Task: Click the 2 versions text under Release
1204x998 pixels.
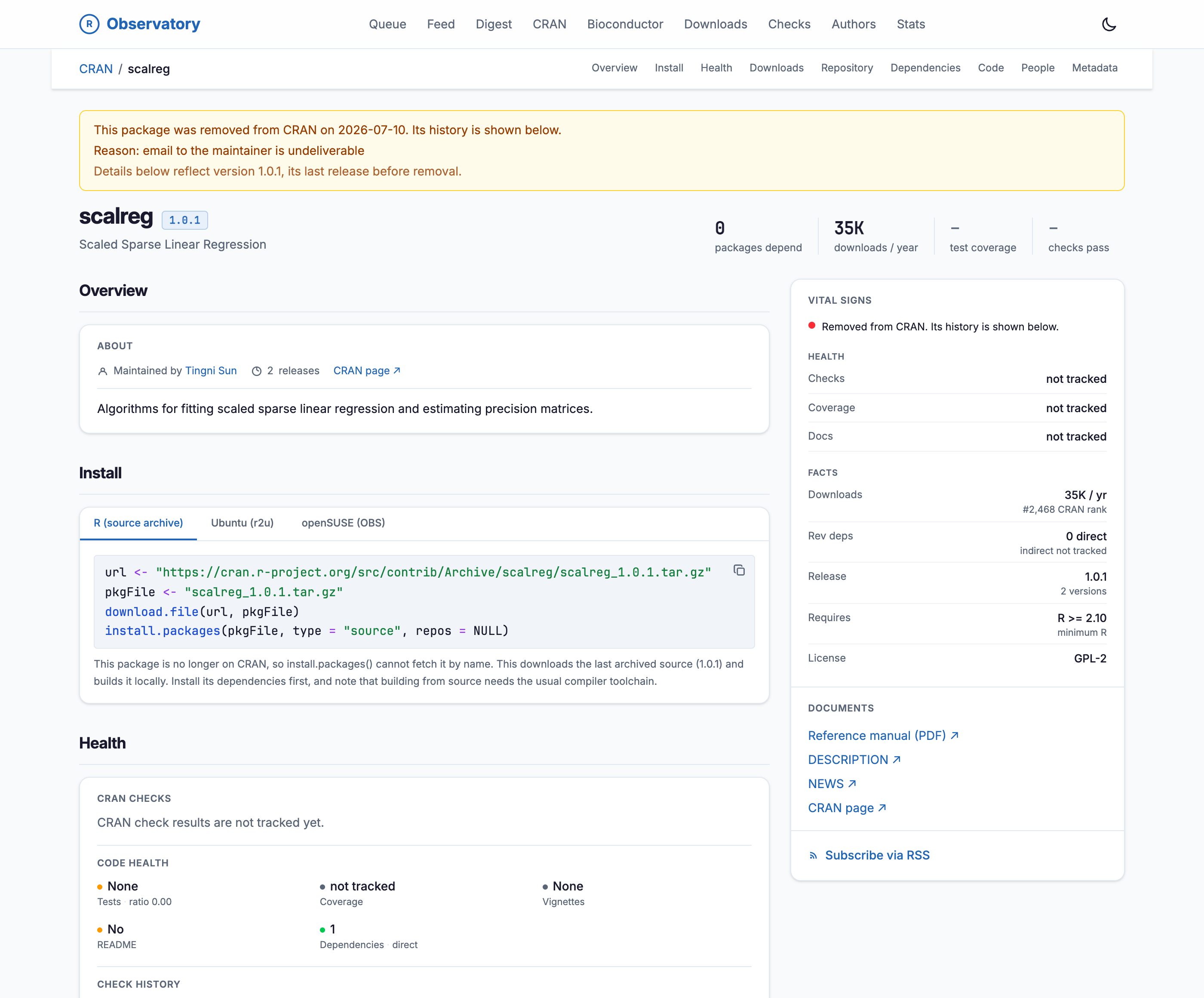Action: (1083, 591)
